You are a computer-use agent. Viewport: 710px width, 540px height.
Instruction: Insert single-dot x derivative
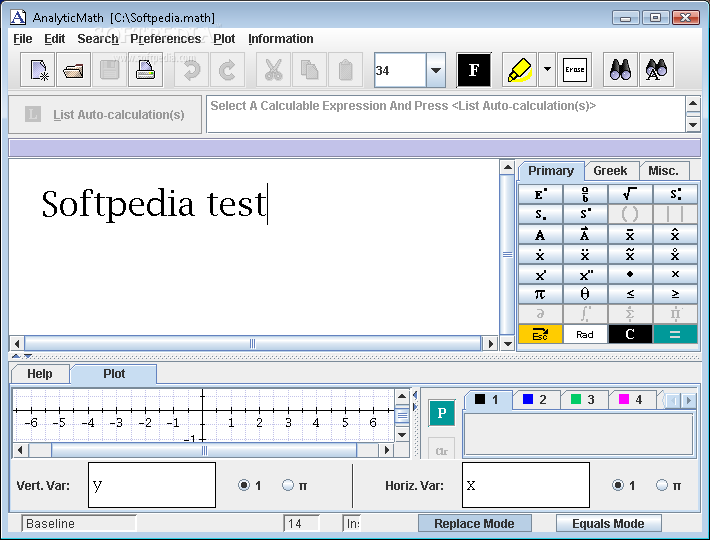(x=540, y=254)
